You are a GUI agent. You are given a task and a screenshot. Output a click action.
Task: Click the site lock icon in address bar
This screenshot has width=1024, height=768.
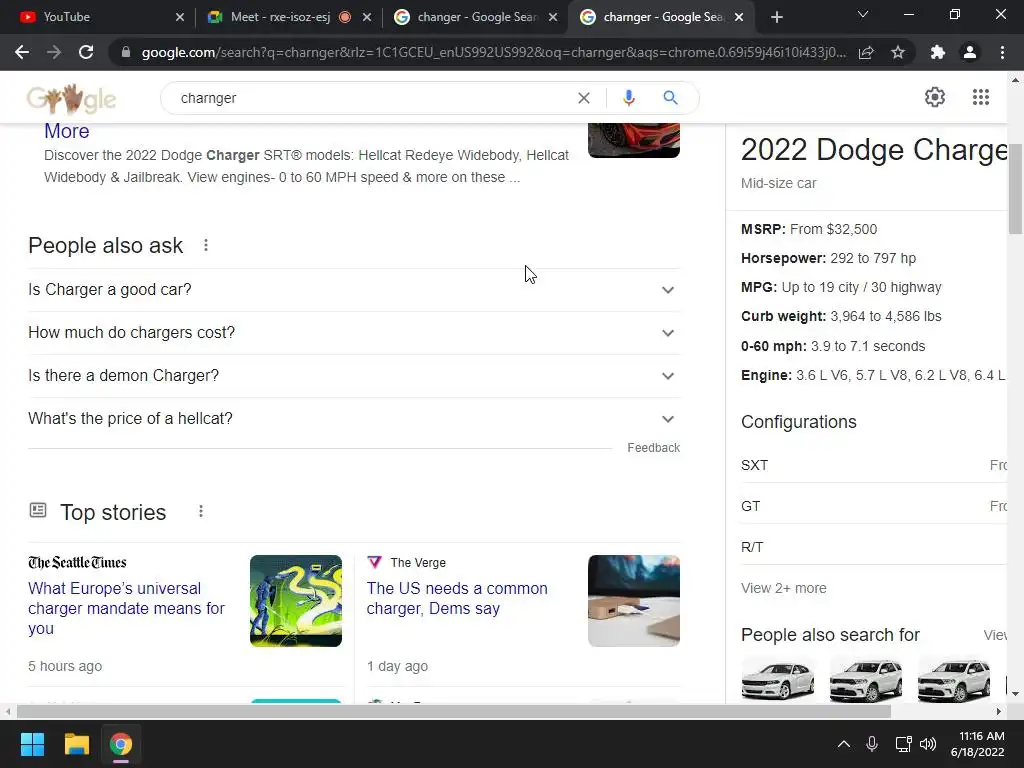pyautogui.click(x=126, y=52)
